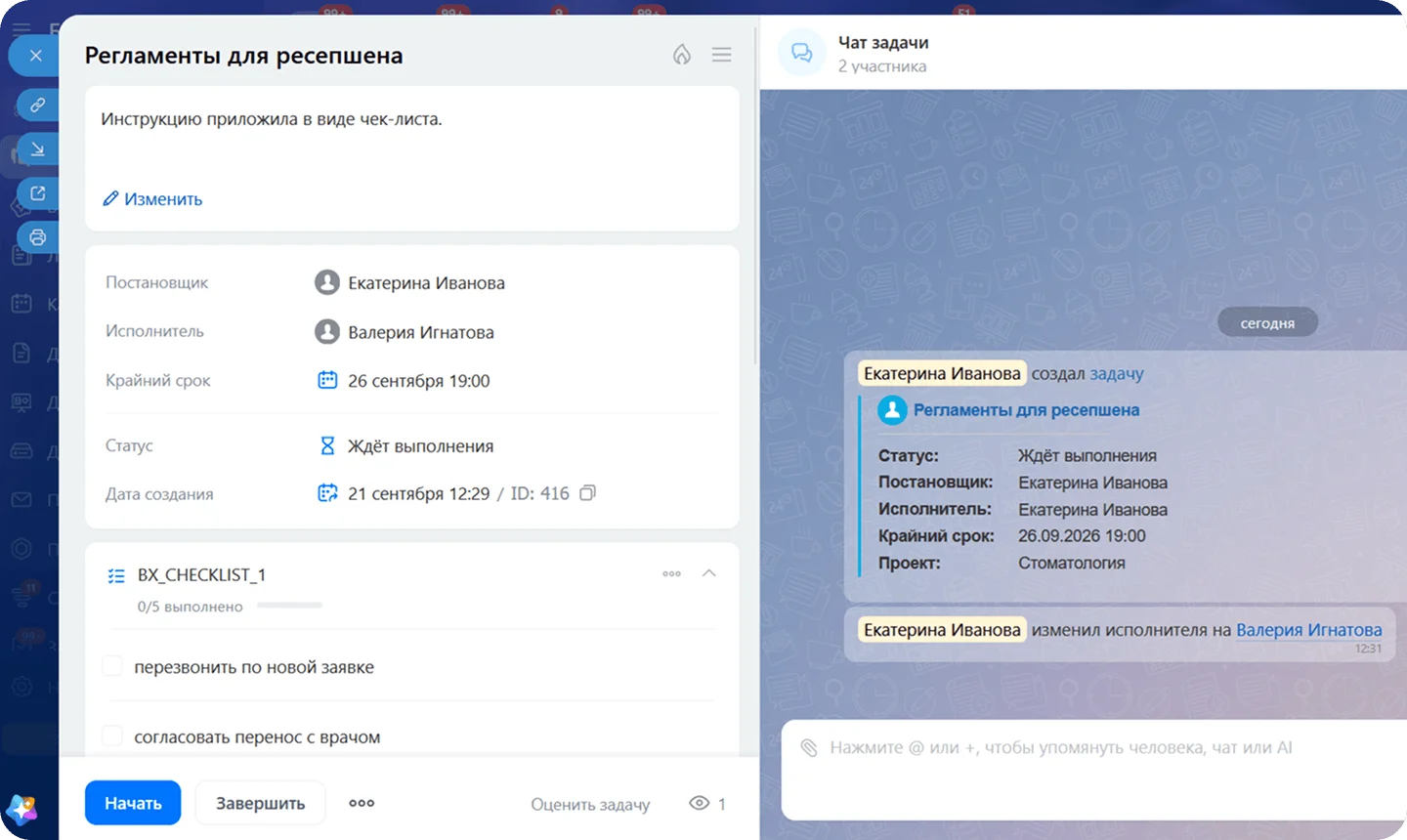1407x840 pixels.
Task: Open the AI assistant star icon
Action: coord(21,808)
